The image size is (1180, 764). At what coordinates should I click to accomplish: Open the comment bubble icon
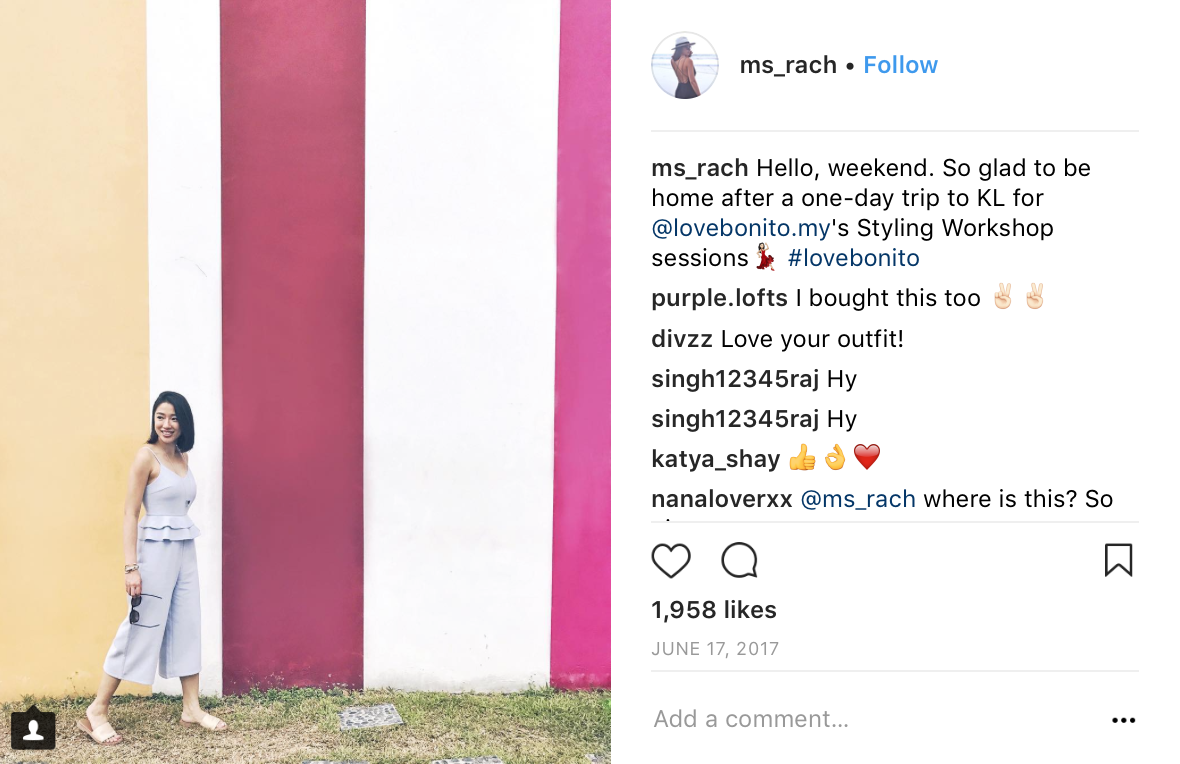739,560
